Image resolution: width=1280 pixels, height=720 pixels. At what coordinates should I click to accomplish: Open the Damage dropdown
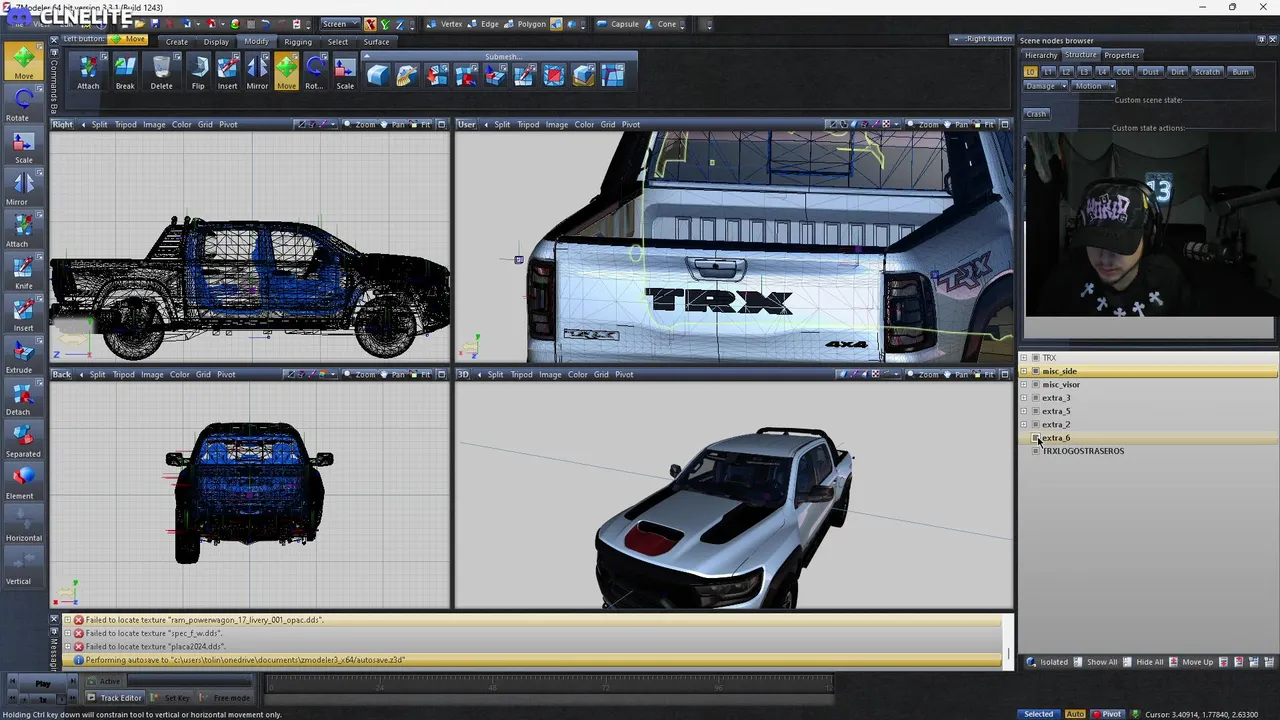[1045, 86]
